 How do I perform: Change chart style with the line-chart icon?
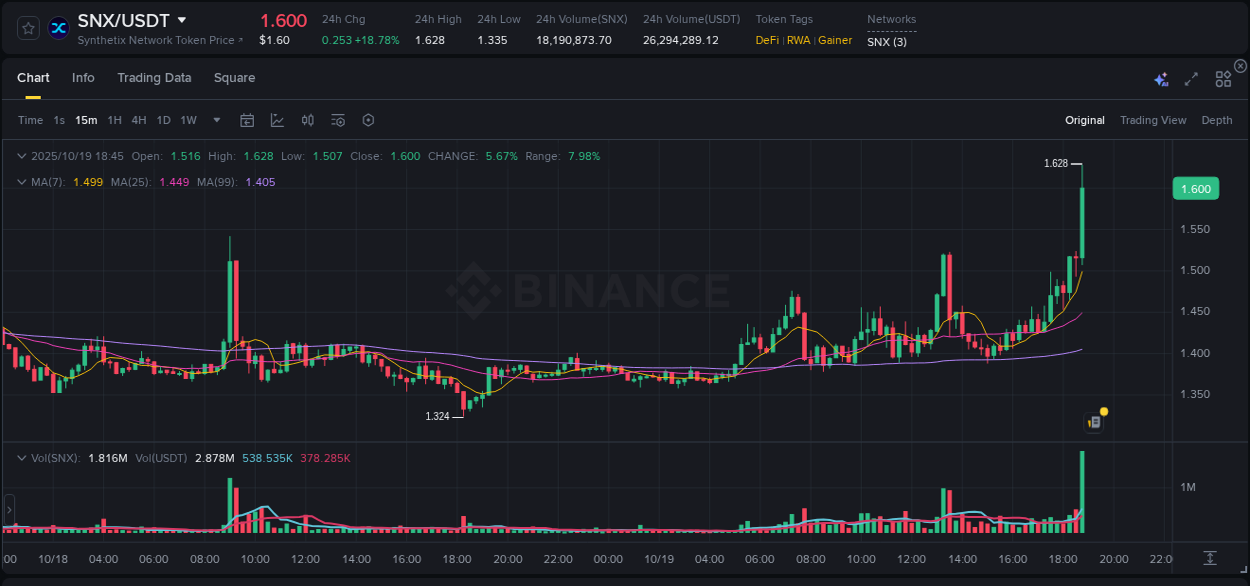click(277, 120)
